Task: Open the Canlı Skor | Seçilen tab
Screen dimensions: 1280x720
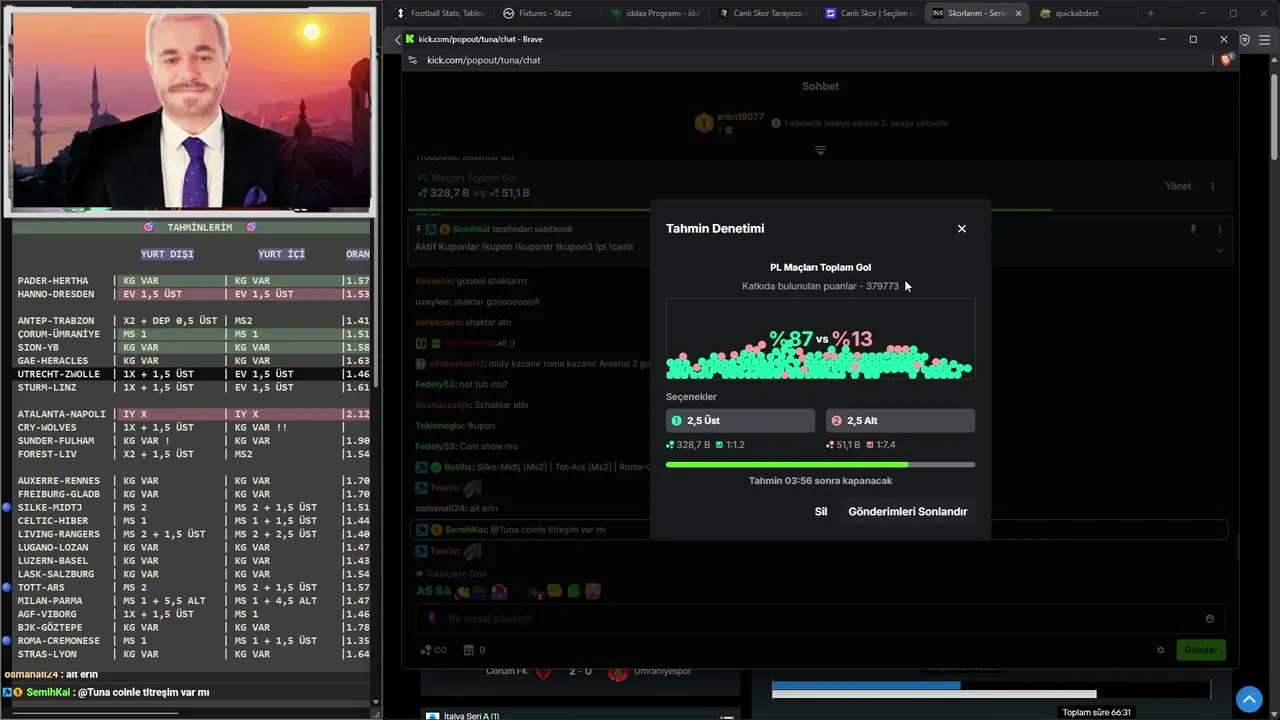Action: click(x=868, y=13)
